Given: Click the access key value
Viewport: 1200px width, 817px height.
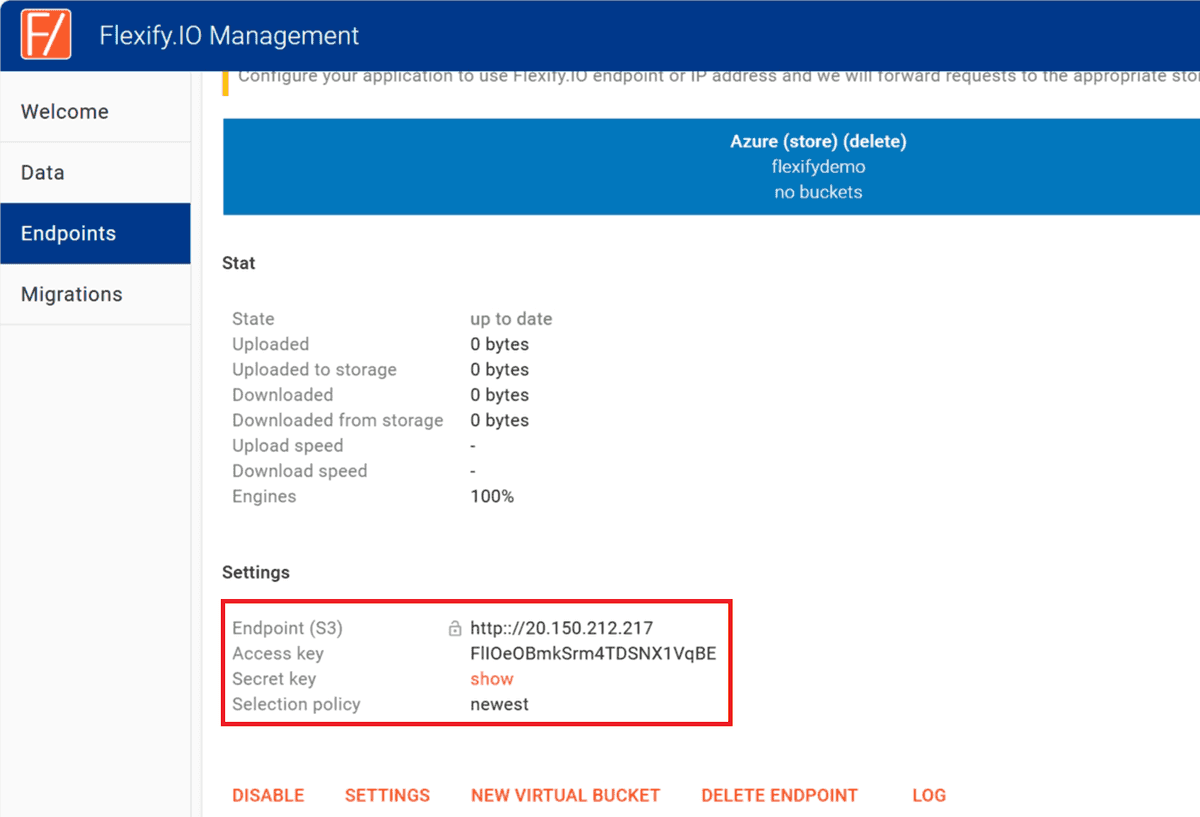Looking at the screenshot, I should point(594,653).
